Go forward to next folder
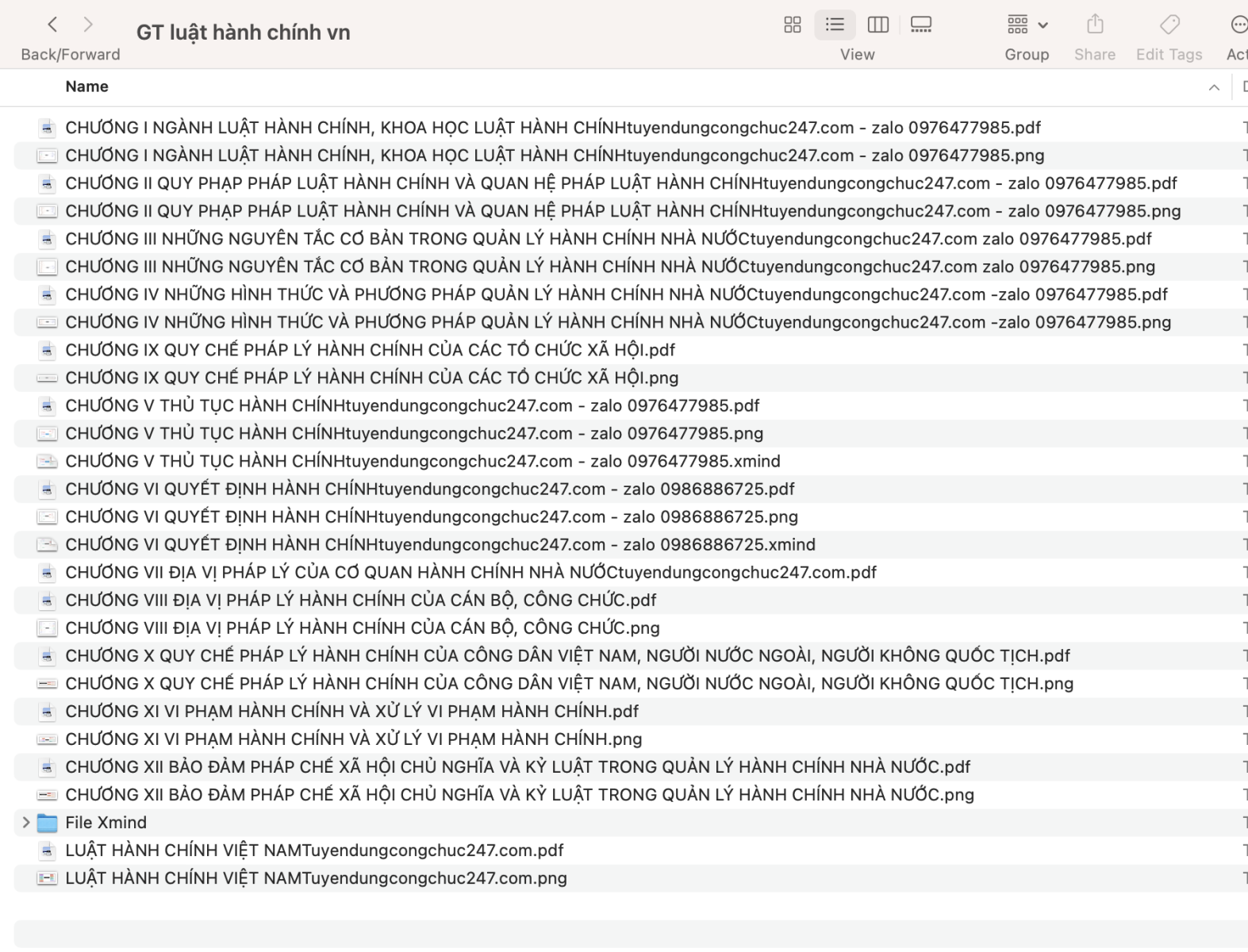Viewport: 1248px width, 952px height. tap(88, 25)
